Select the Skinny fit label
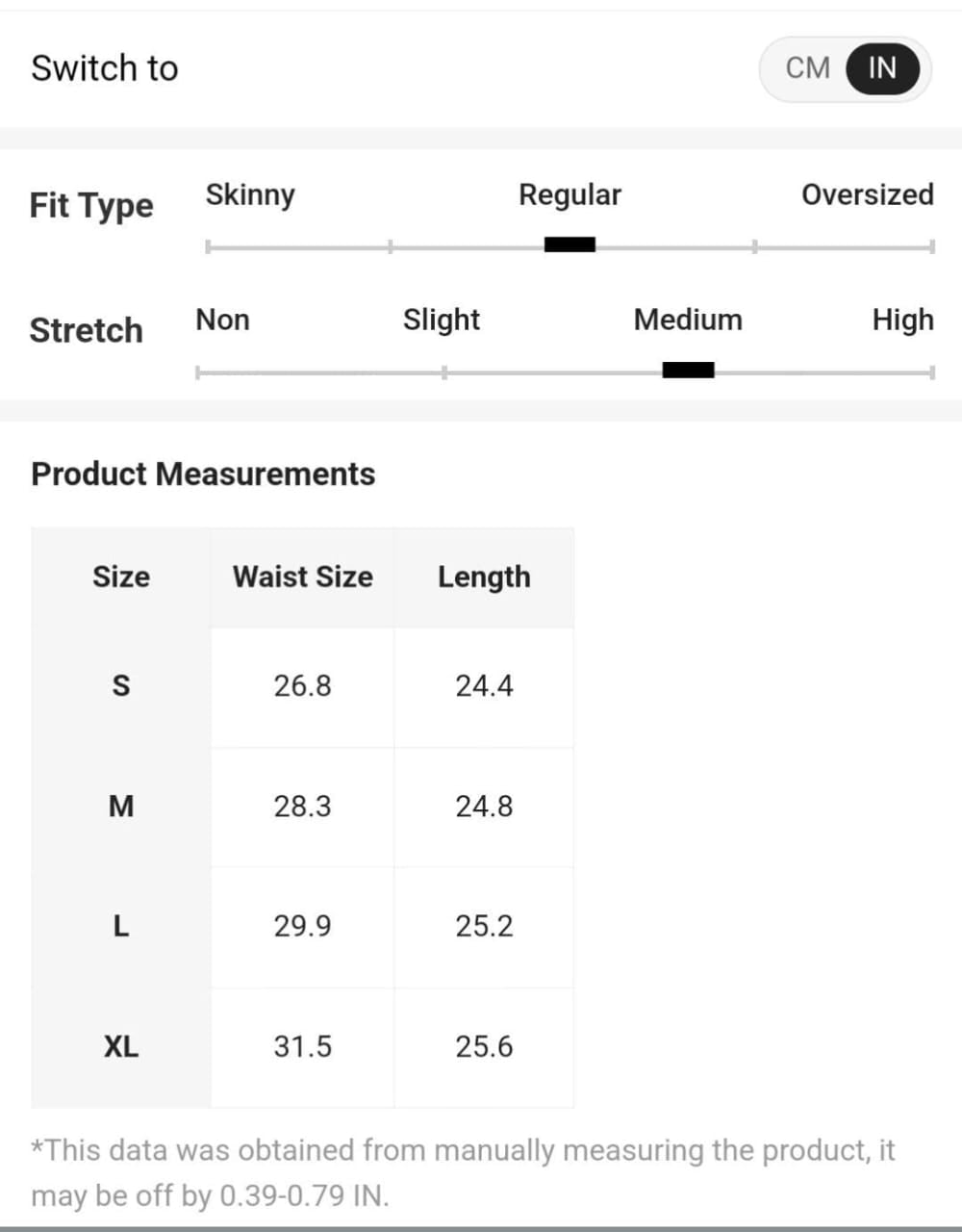Viewport: 962px width, 1232px height. click(250, 194)
